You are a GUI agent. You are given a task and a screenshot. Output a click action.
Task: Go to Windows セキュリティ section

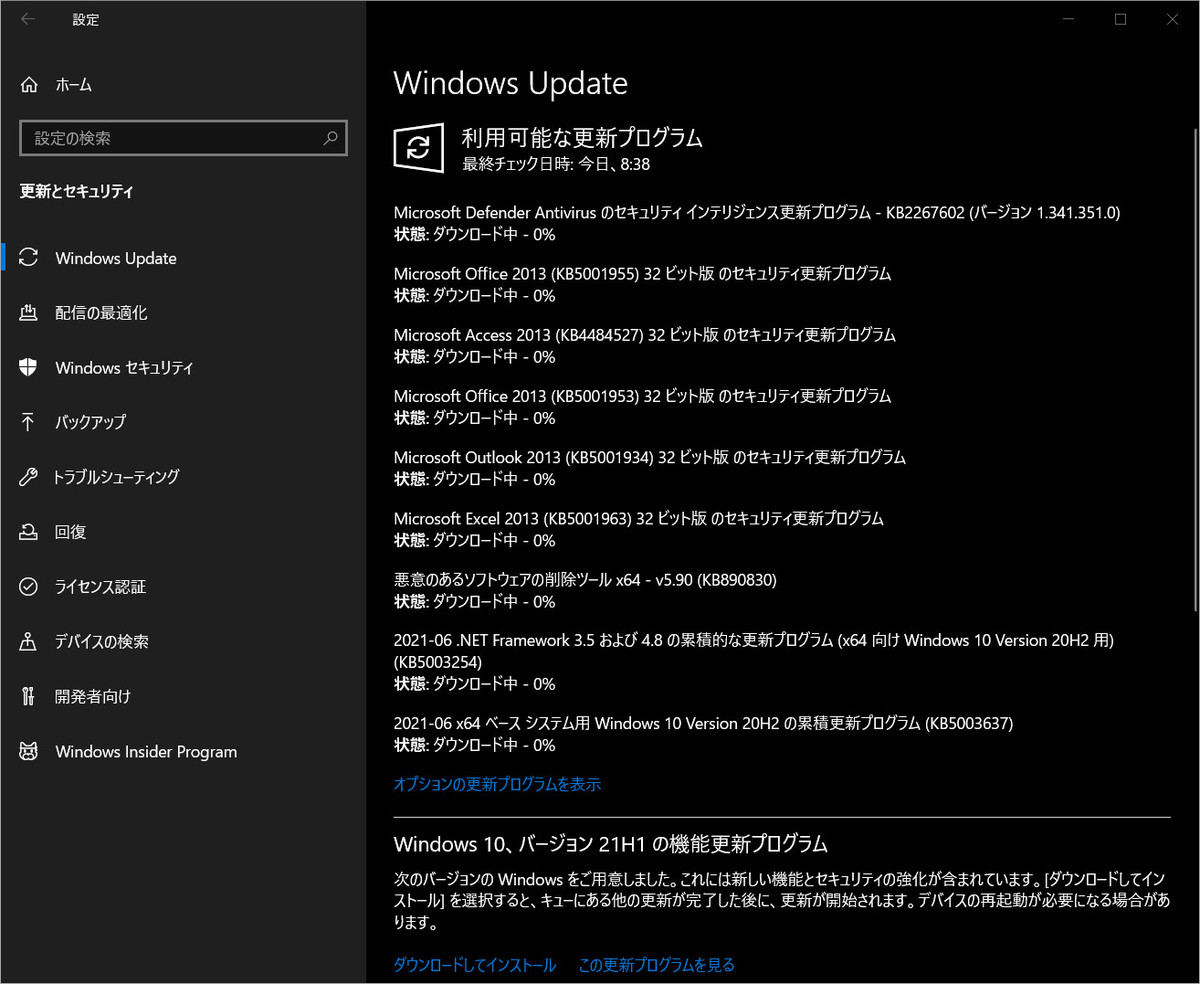(x=183, y=367)
